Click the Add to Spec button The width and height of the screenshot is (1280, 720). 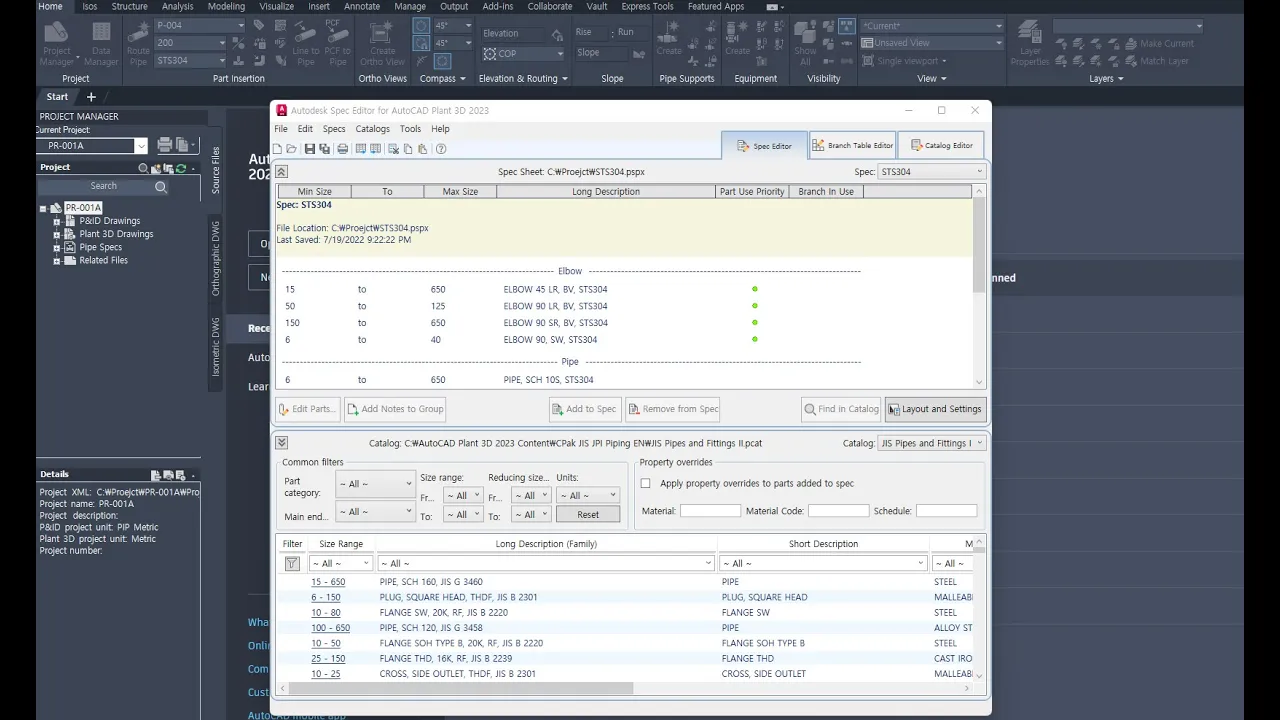[x=584, y=409]
